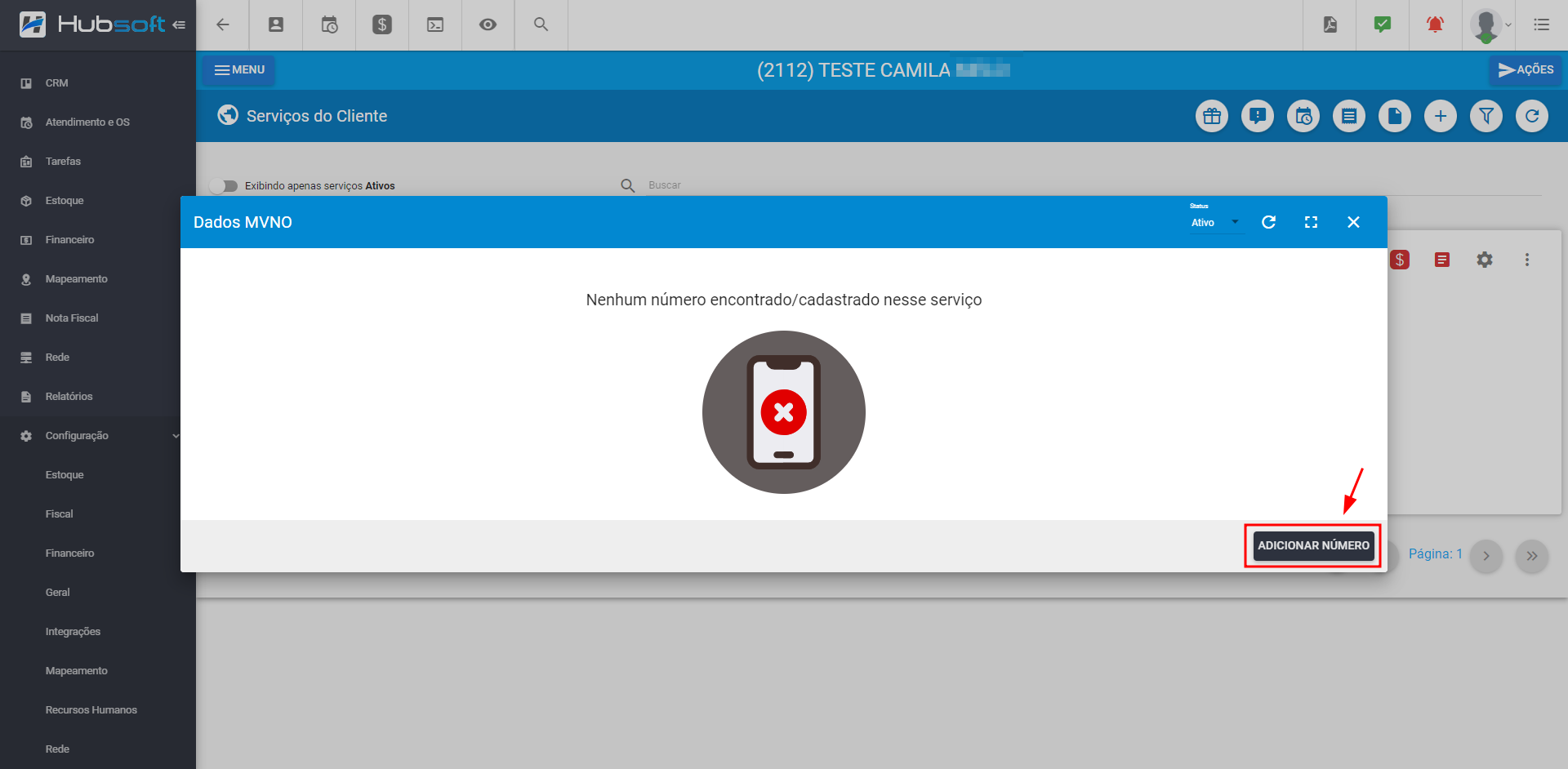This screenshot has width=1568, height=769.
Task: Open Atendimento e OS in sidebar
Action: 98,122
